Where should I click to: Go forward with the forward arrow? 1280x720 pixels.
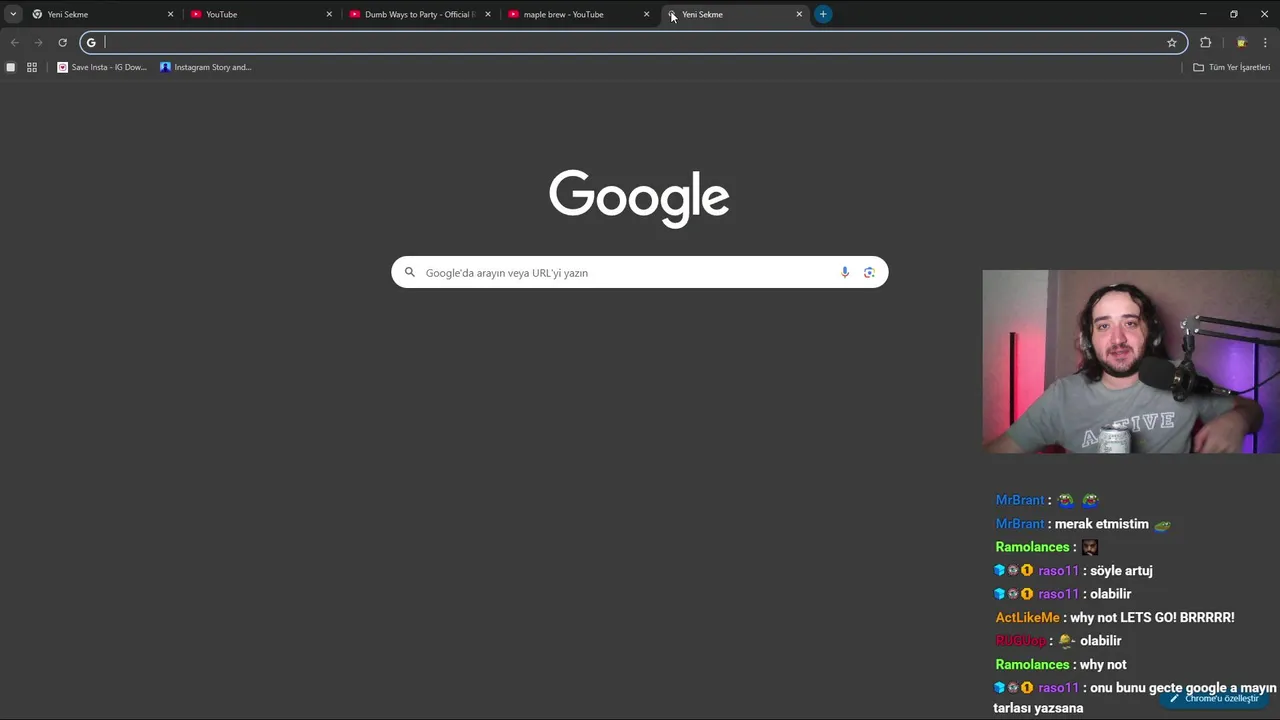(x=39, y=42)
